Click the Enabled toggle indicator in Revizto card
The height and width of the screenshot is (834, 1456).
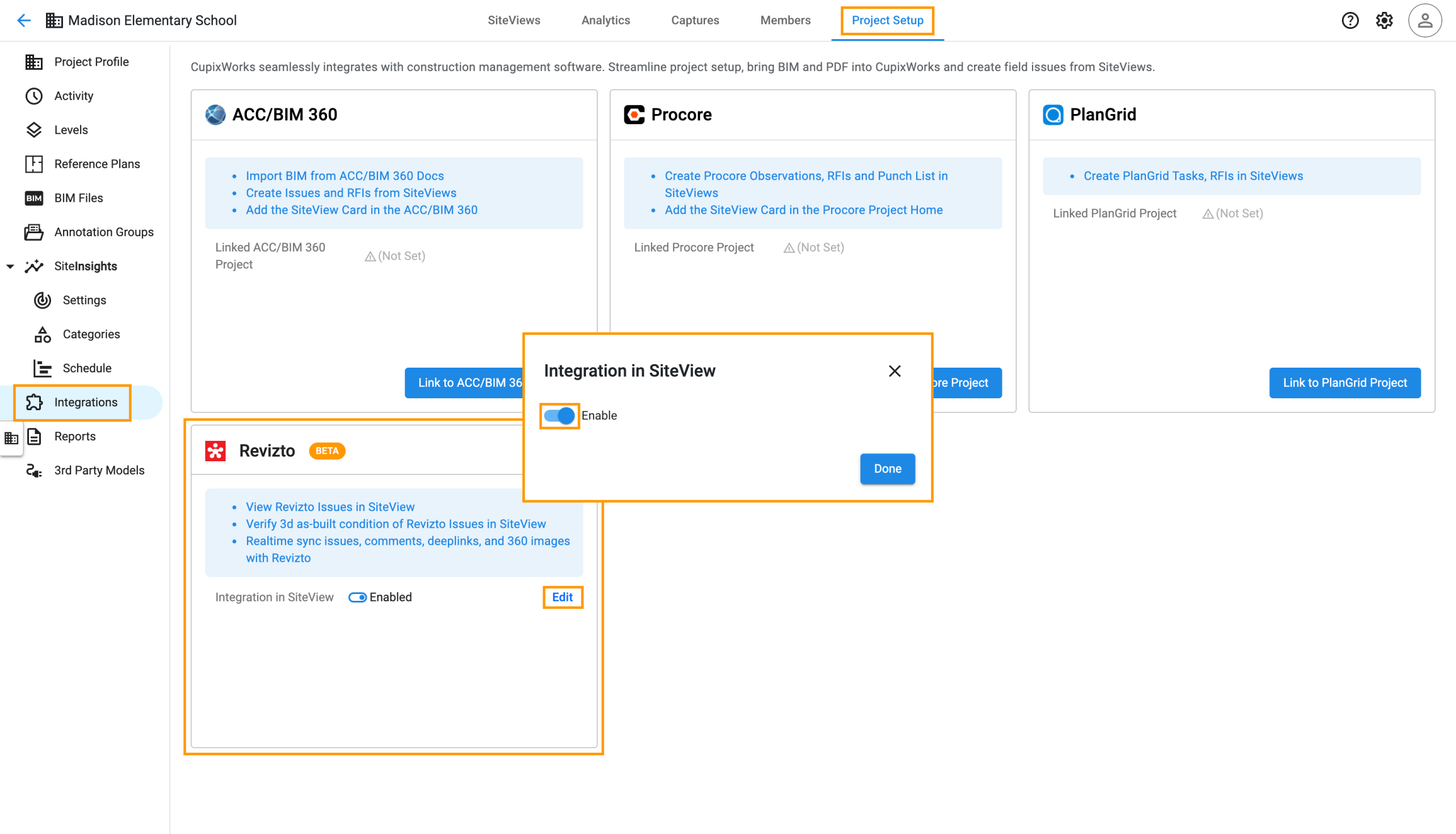[357, 597]
